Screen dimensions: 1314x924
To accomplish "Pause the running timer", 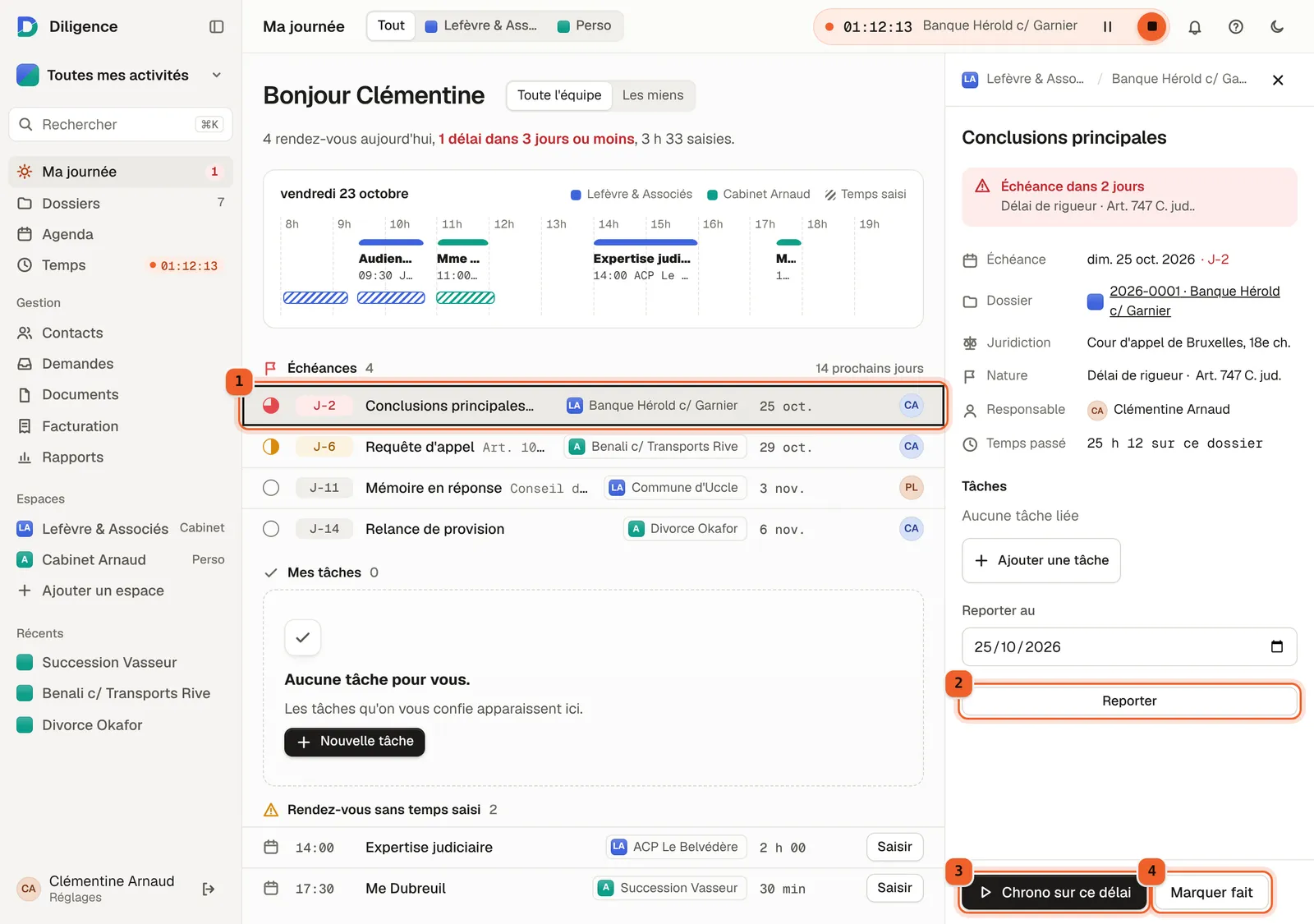I will click(1107, 26).
